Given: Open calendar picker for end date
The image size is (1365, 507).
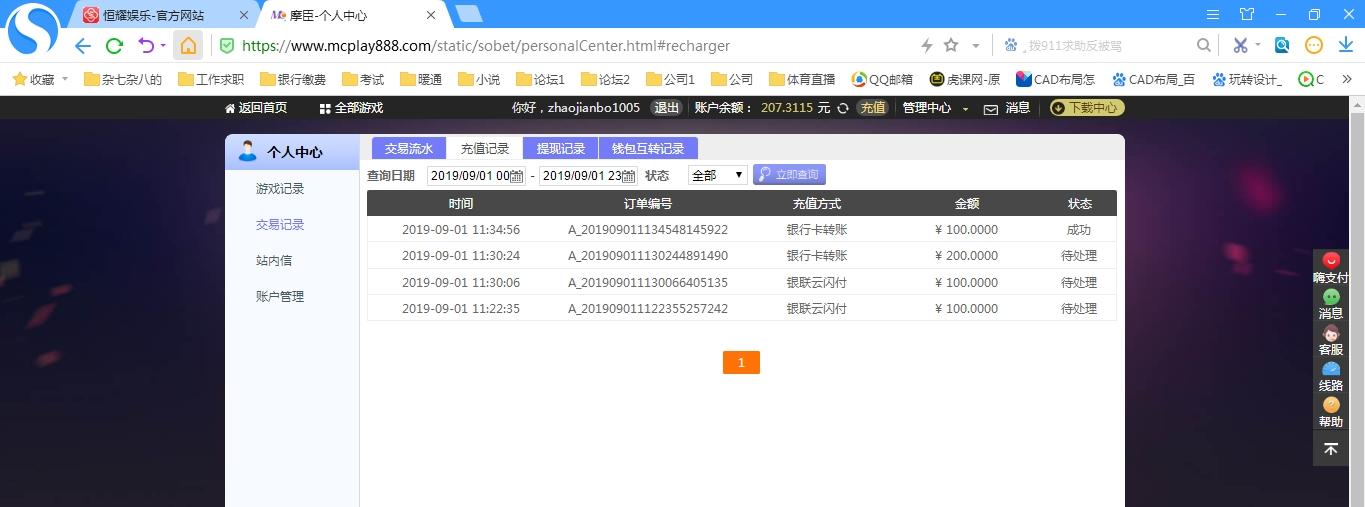Looking at the screenshot, I should click(629, 176).
